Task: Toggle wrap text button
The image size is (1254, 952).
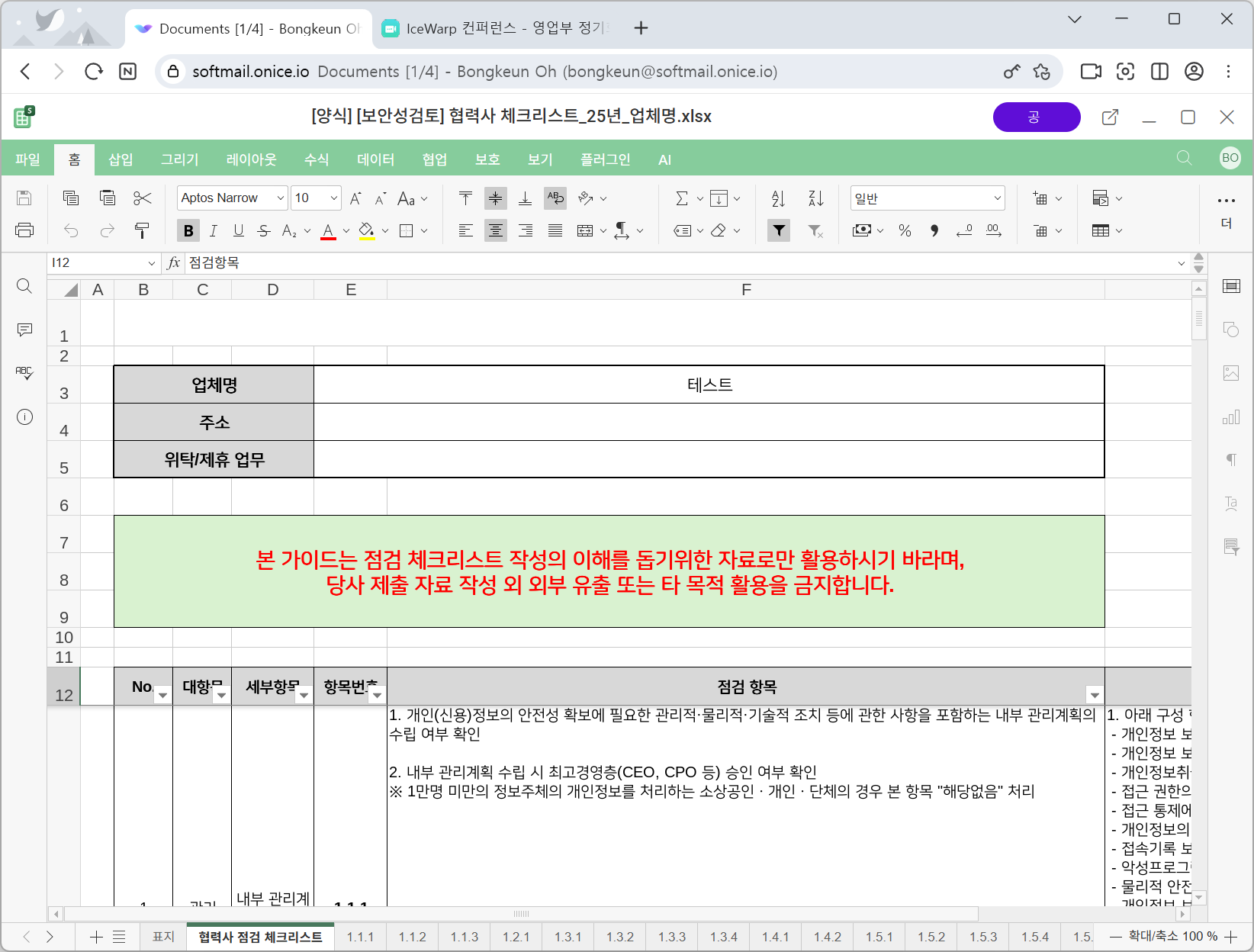Action: click(555, 199)
